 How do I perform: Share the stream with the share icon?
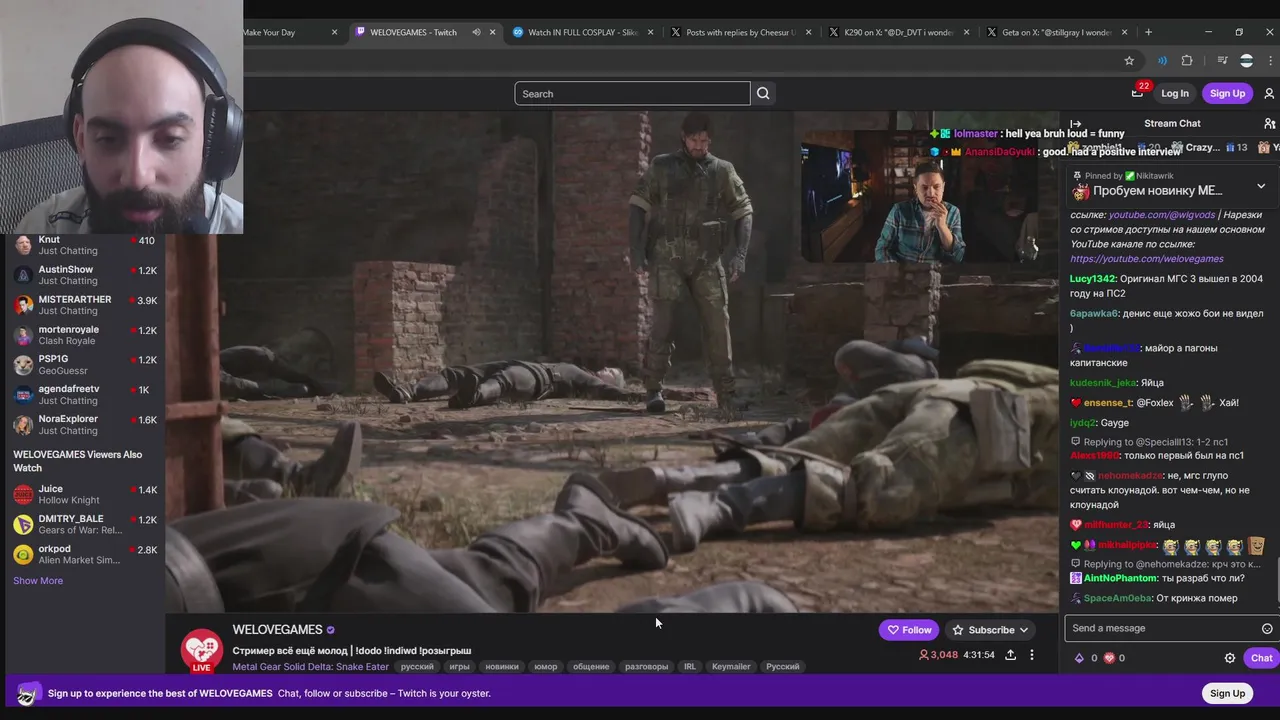pos(1010,655)
